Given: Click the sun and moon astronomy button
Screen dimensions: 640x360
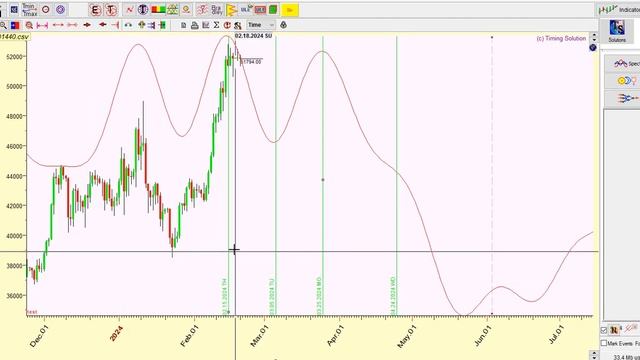Looking at the screenshot, I should point(622,81).
